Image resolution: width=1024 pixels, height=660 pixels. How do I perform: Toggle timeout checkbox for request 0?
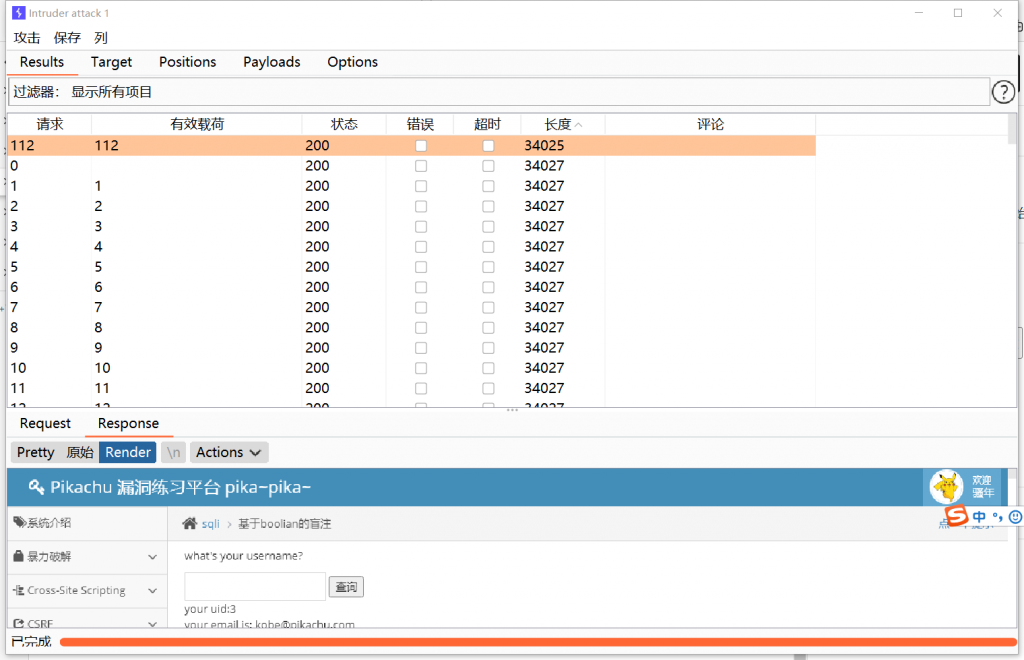[488, 166]
